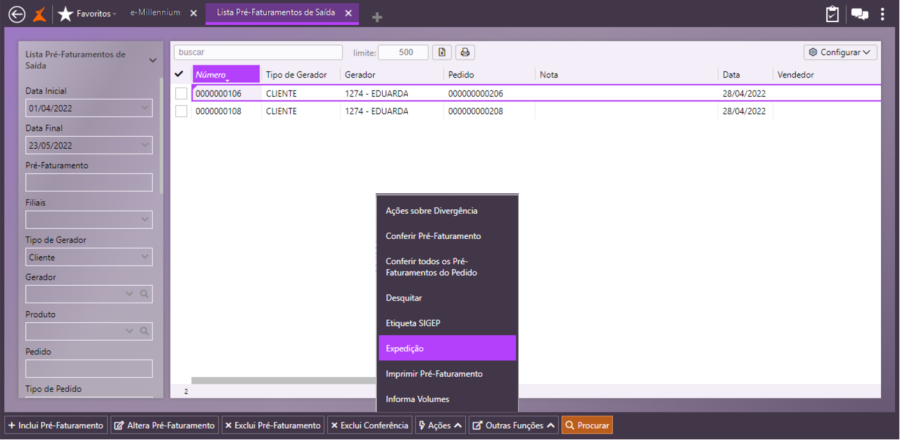Screen dimensions: 900x440
Task: Open the clipboard tasks icon
Action: click(x=832, y=14)
